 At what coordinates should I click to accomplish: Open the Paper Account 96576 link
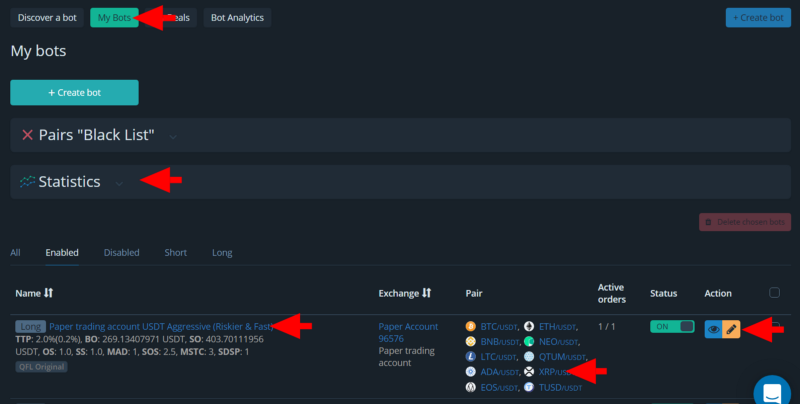coord(408,332)
